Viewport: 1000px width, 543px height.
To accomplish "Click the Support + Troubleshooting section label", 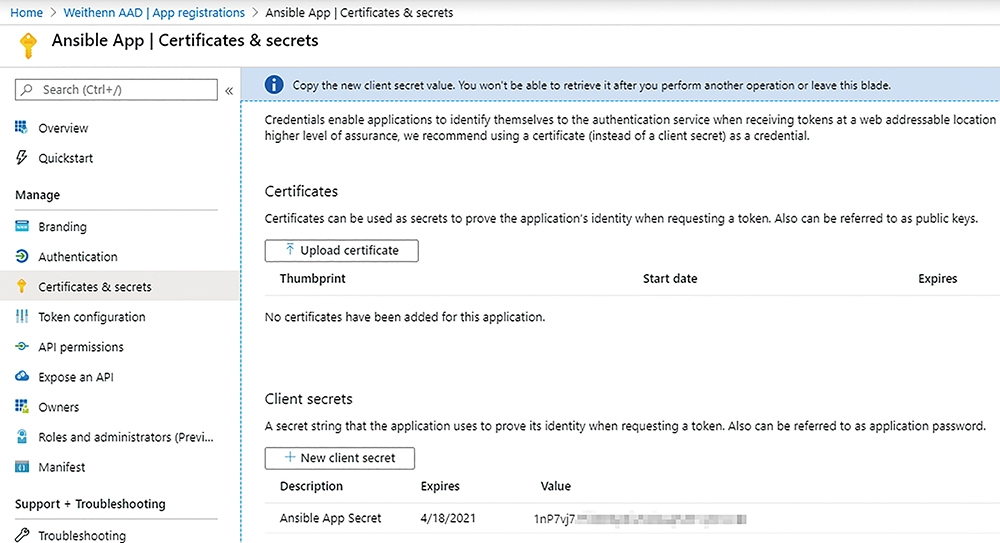I will pyautogui.click(x=90, y=503).
